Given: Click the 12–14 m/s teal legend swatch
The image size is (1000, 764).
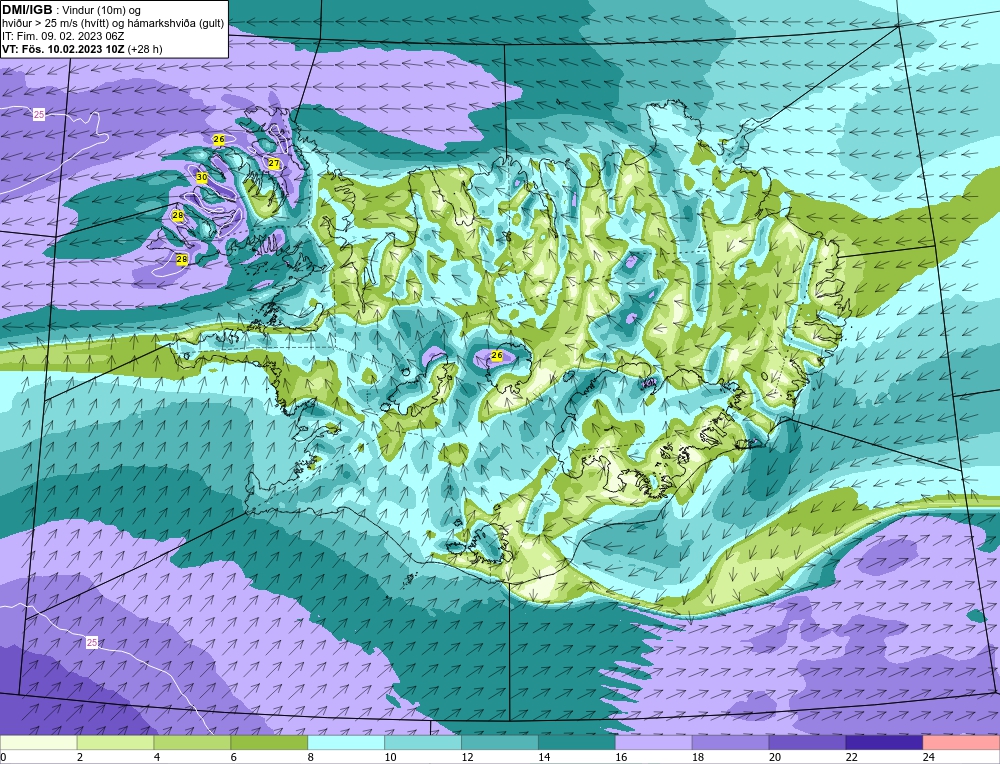Looking at the screenshot, I should click(x=500, y=743).
